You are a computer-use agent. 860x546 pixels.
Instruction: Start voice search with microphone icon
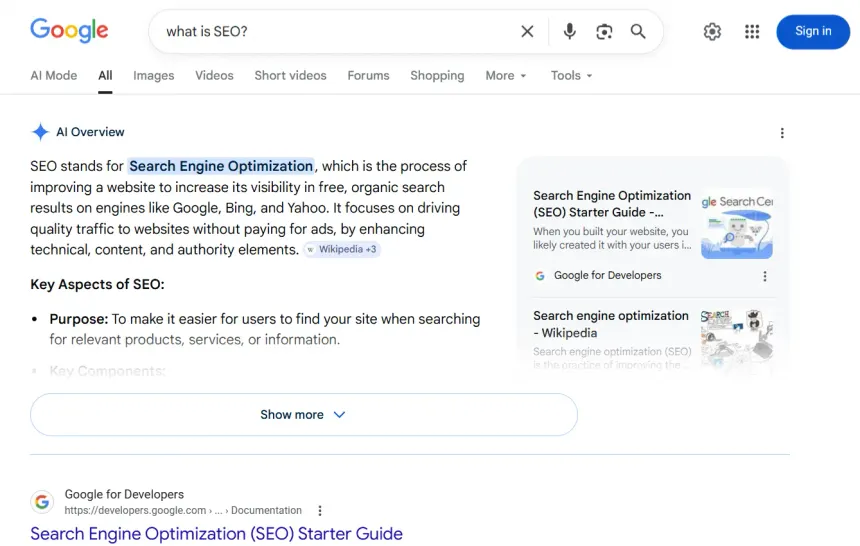click(569, 31)
